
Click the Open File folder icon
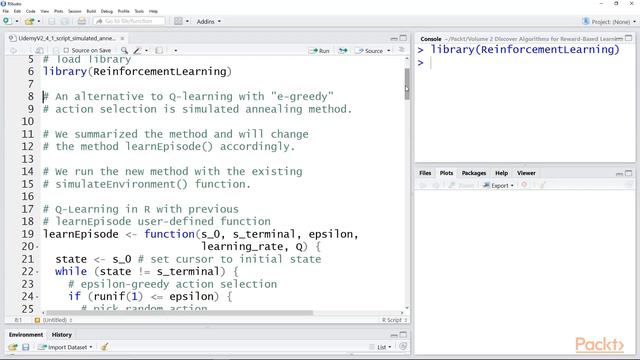(29, 21)
